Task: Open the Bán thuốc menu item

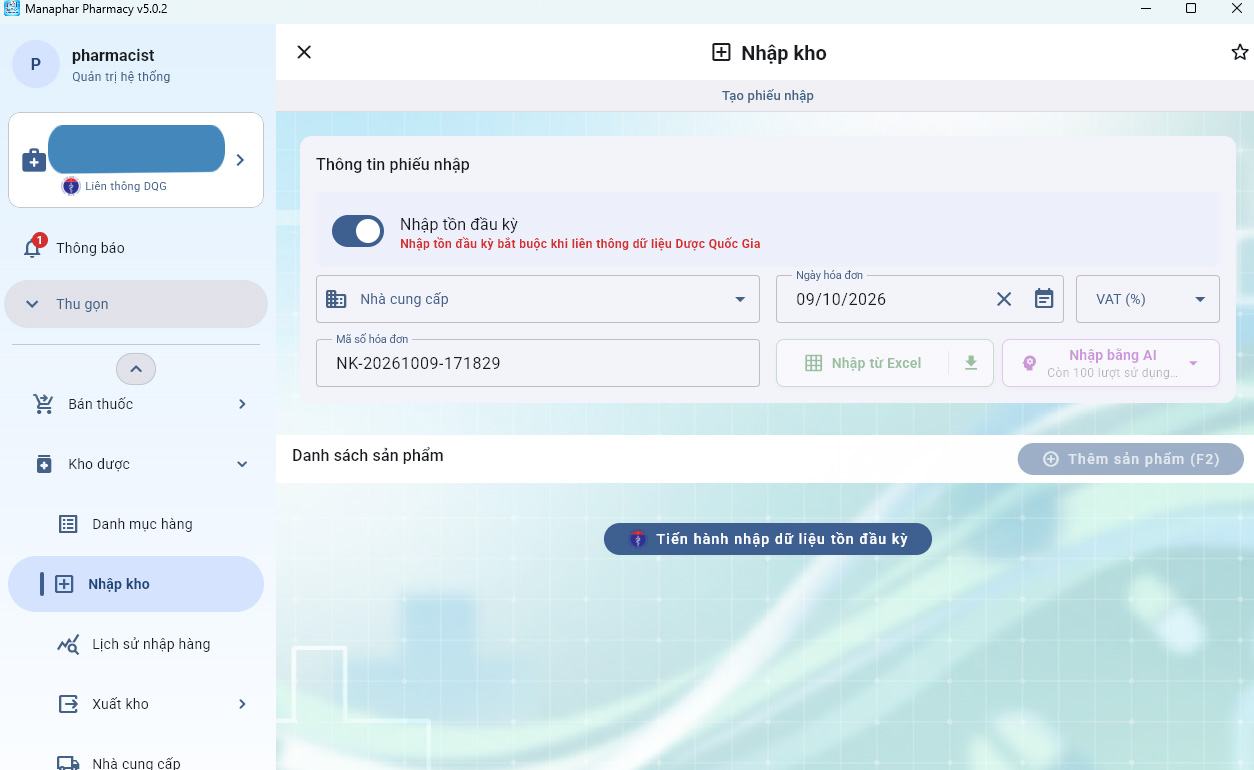Action: [136, 404]
